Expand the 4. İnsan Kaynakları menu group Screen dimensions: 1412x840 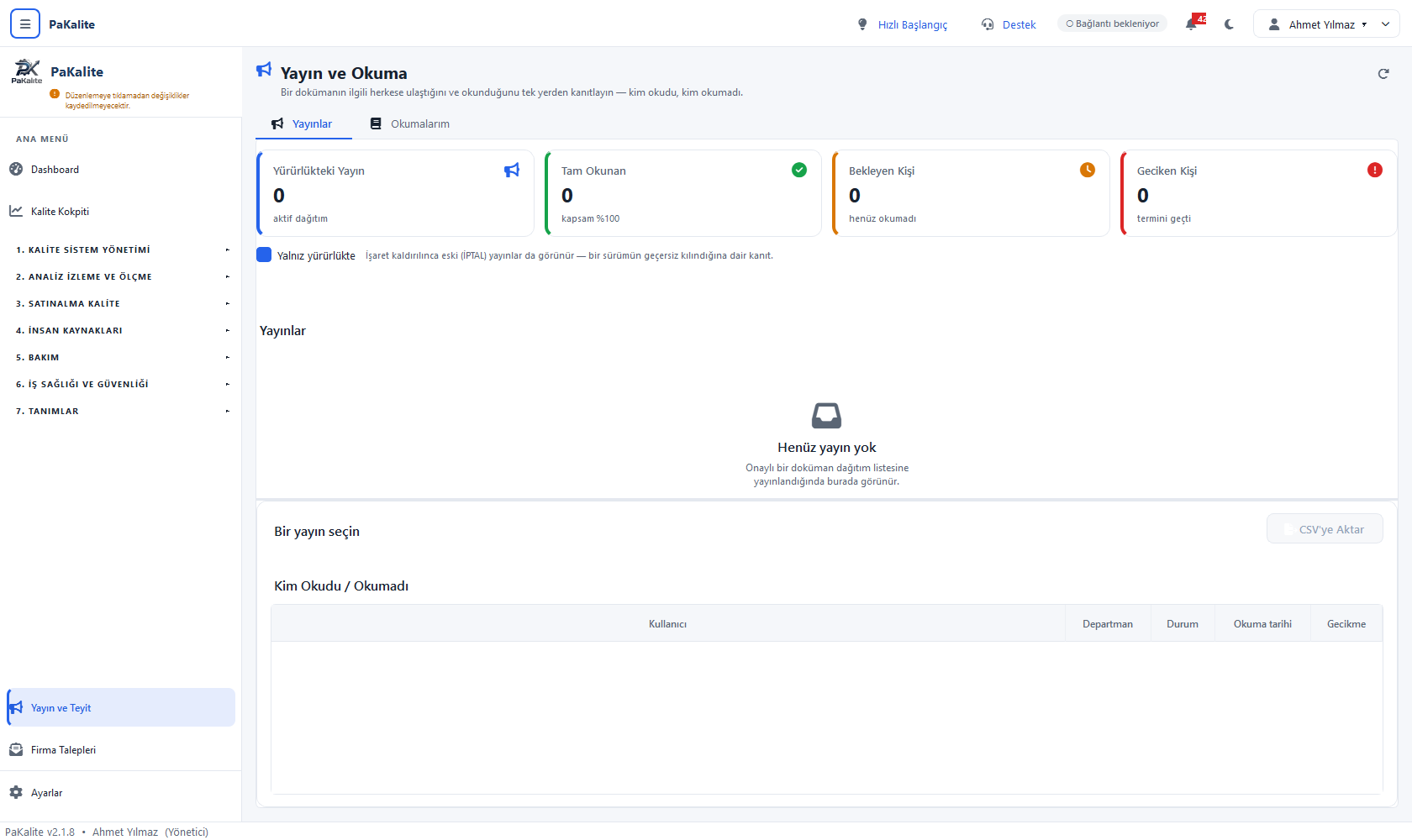tap(122, 330)
